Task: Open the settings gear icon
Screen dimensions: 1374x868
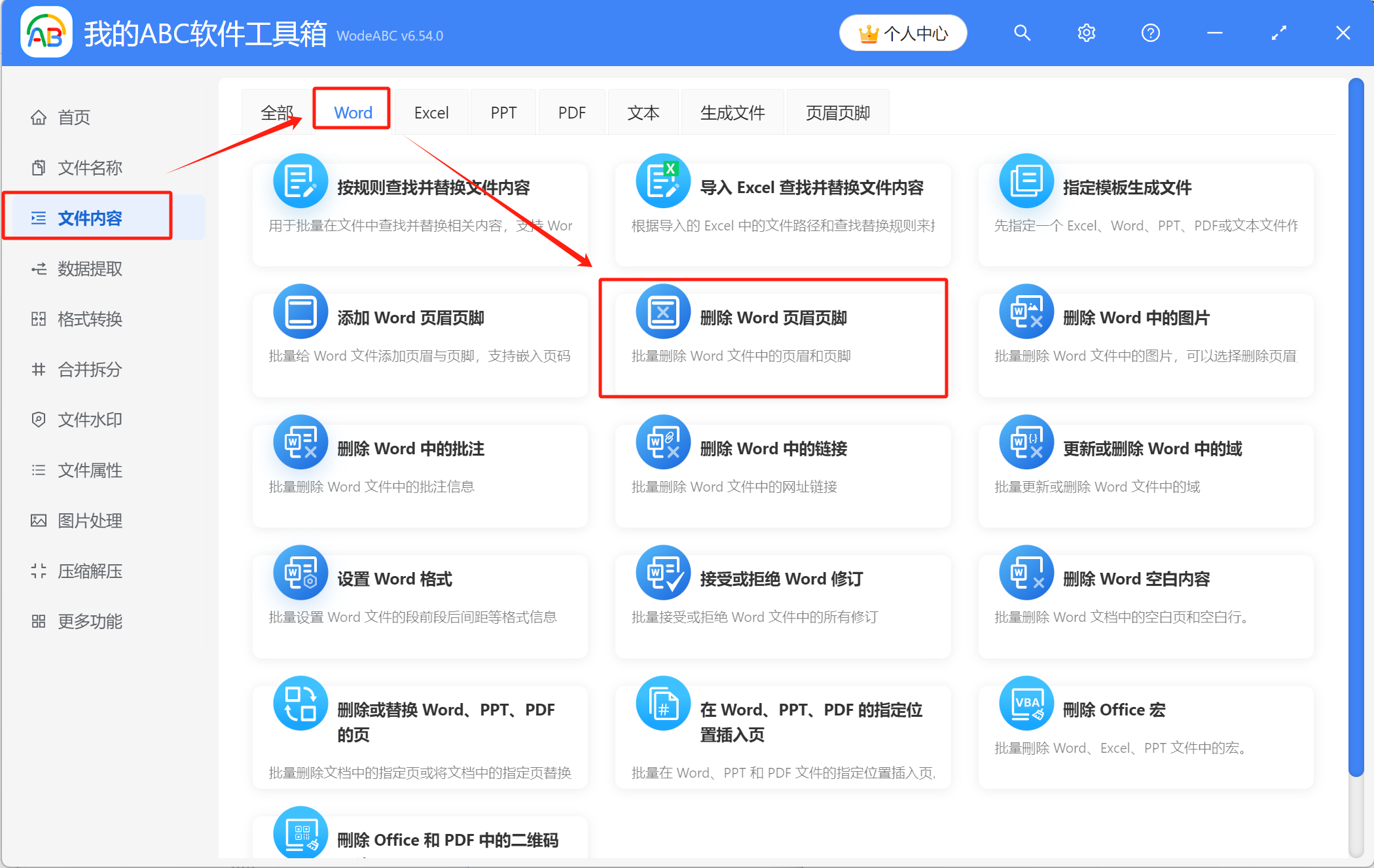Action: 1085,32
